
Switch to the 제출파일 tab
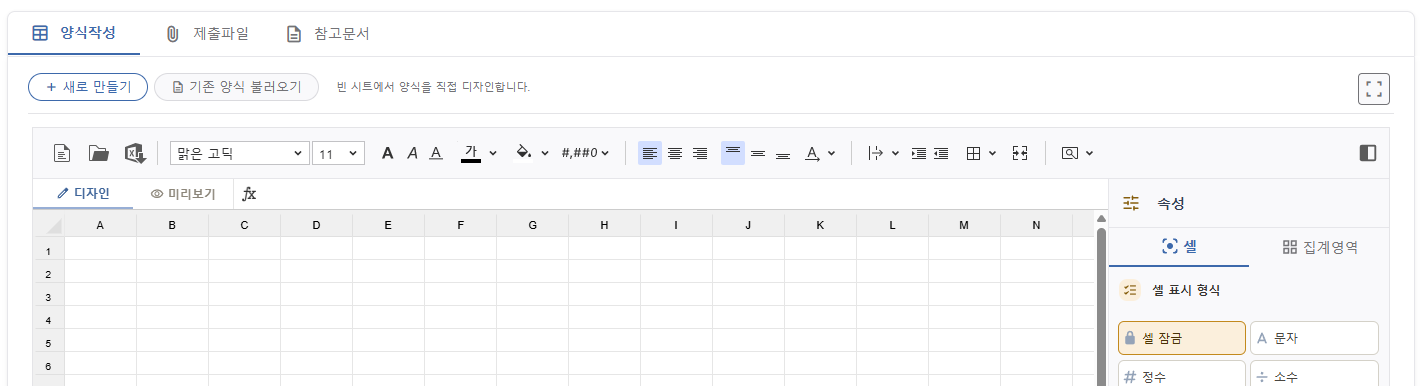click(x=207, y=33)
